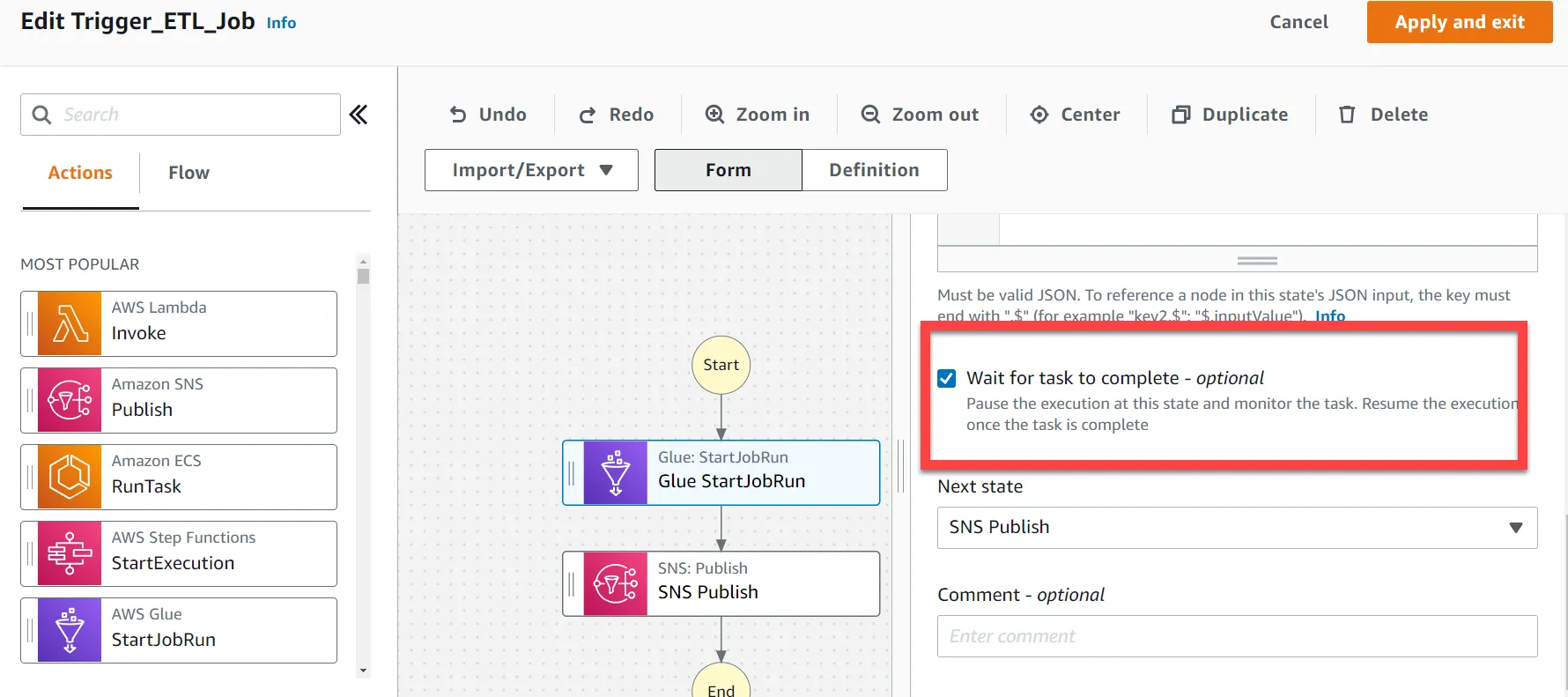
Task: Click the Amazon ECS RunTask icon
Action: tap(70, 477)
